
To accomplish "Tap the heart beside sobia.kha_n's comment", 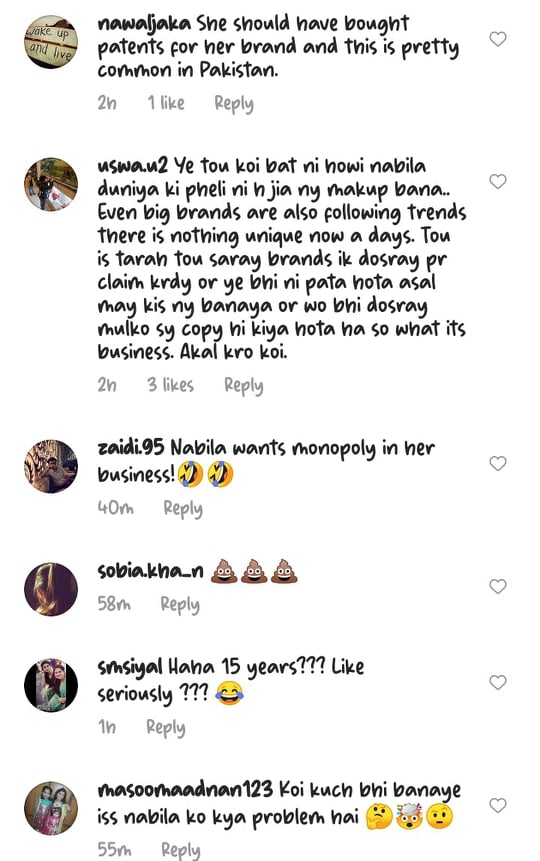I will point(498,586).
